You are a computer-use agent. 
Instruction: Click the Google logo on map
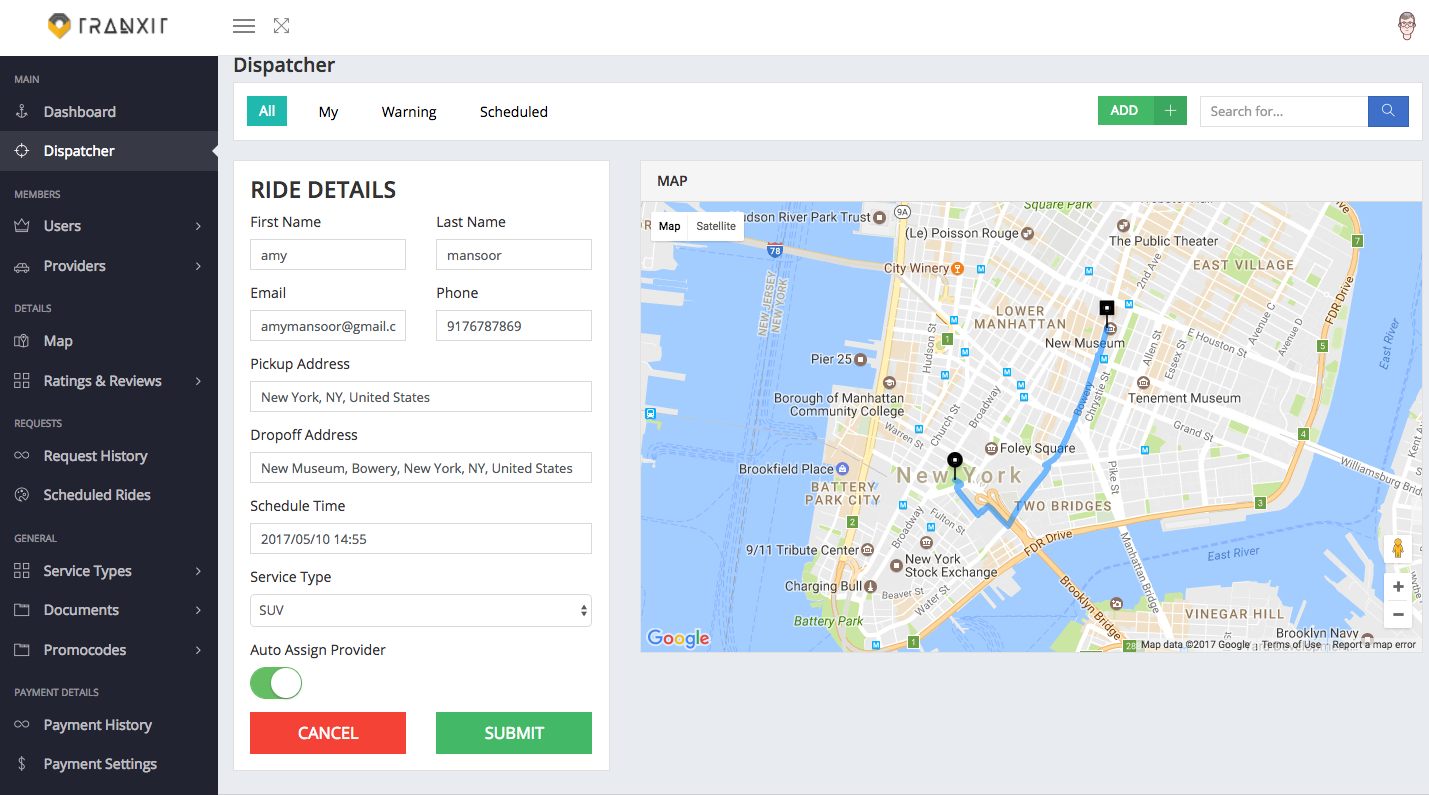coord(678,638)
